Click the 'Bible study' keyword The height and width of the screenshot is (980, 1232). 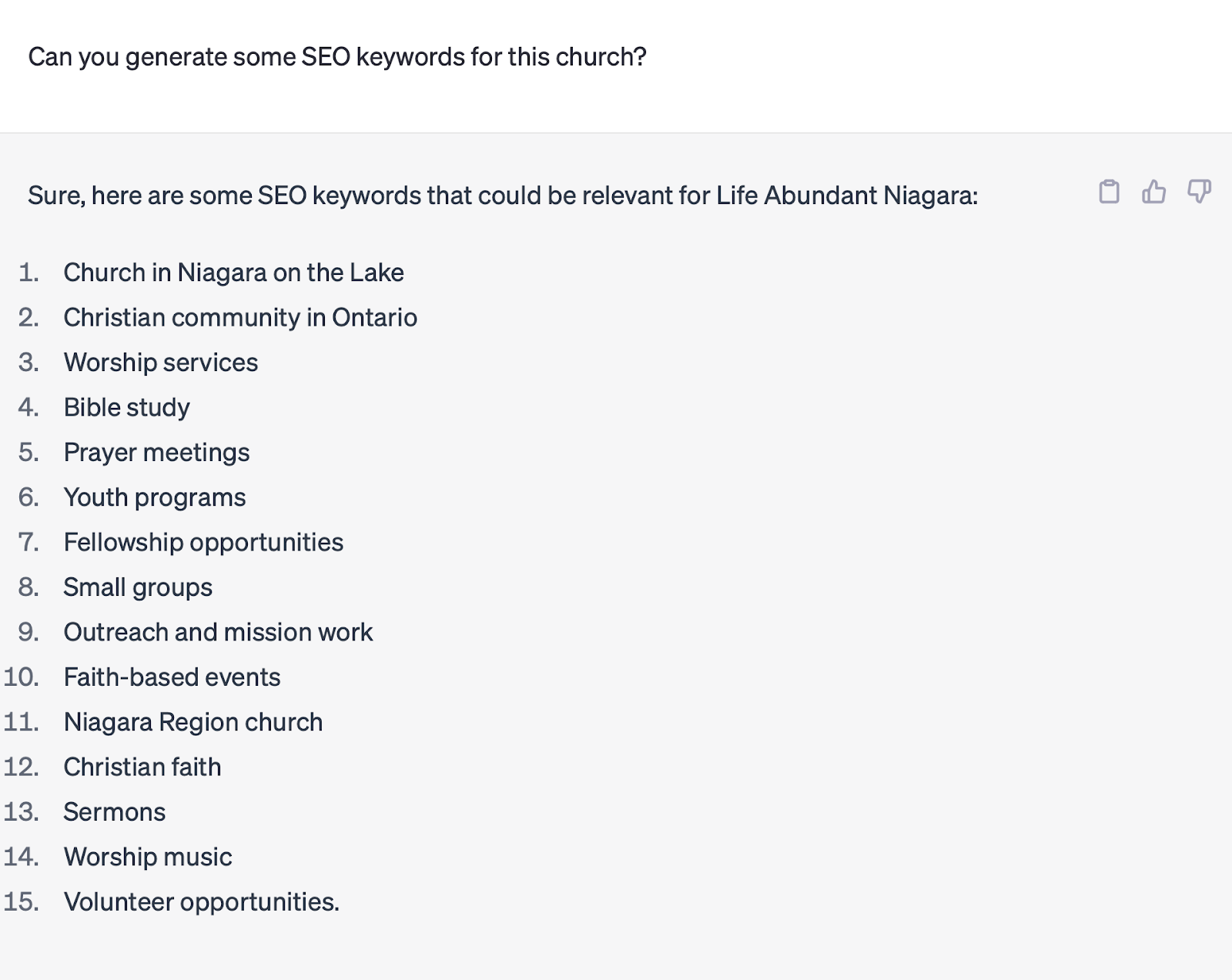(127, 407)
